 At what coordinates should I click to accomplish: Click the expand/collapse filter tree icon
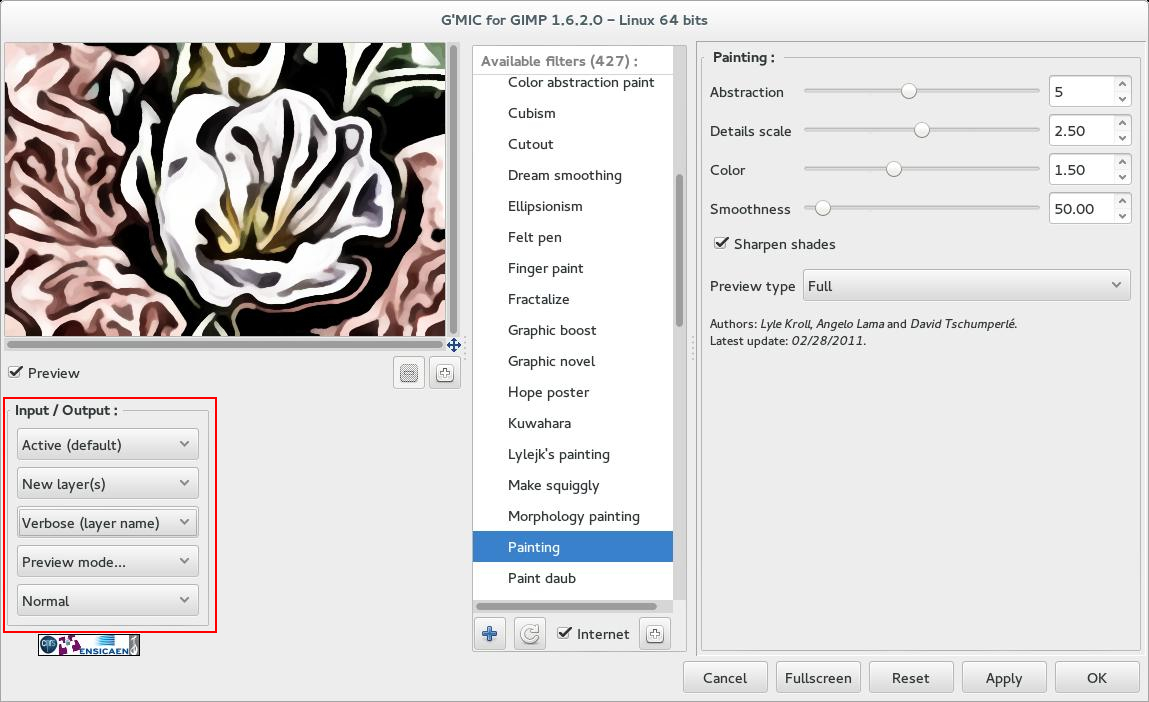tap(654, 633)
